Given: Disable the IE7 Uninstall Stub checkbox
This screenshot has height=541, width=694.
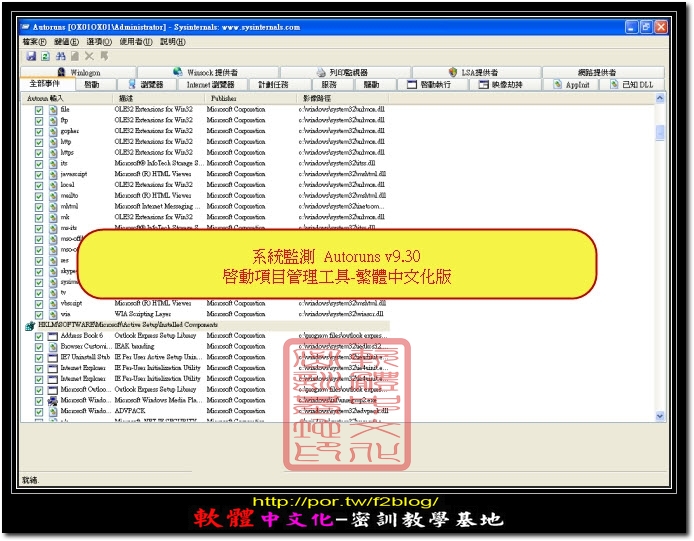Looking at the screenshot, I should pyautogui.click(x=39, y=357).
